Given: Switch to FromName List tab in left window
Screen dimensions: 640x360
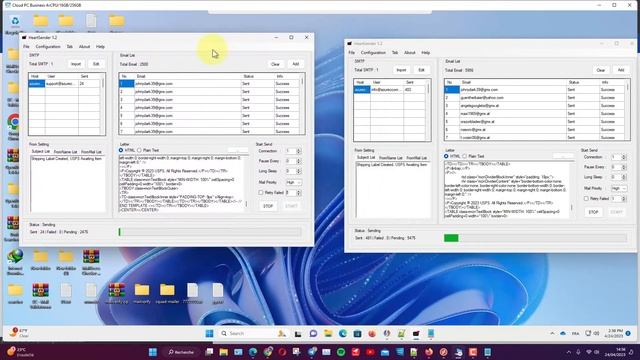Looking at the screenshot, I should tap(65, 151).
